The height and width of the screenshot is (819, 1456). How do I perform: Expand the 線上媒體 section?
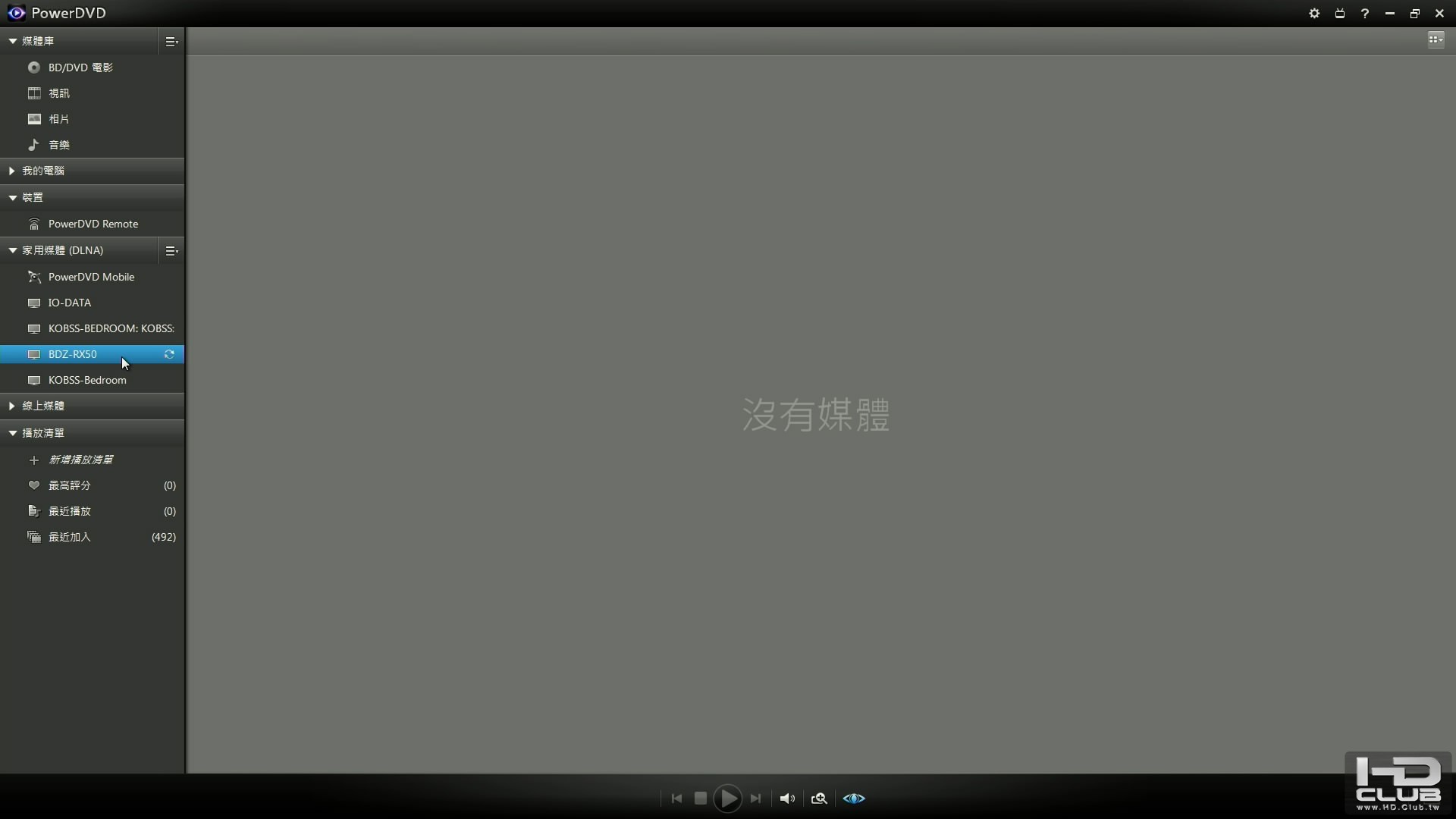[12, 406]
